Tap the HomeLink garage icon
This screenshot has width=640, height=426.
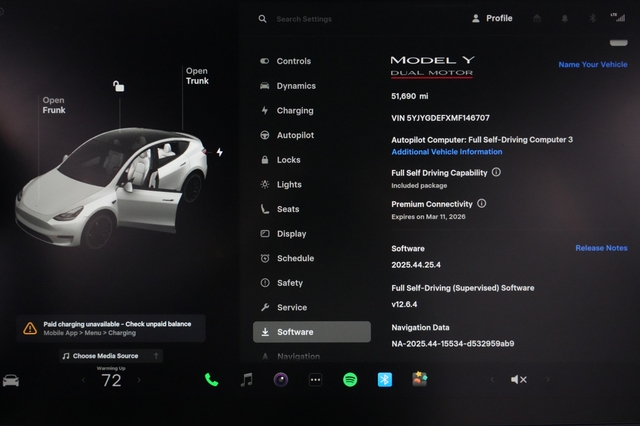pyautogui.click(x=537, y=18)
